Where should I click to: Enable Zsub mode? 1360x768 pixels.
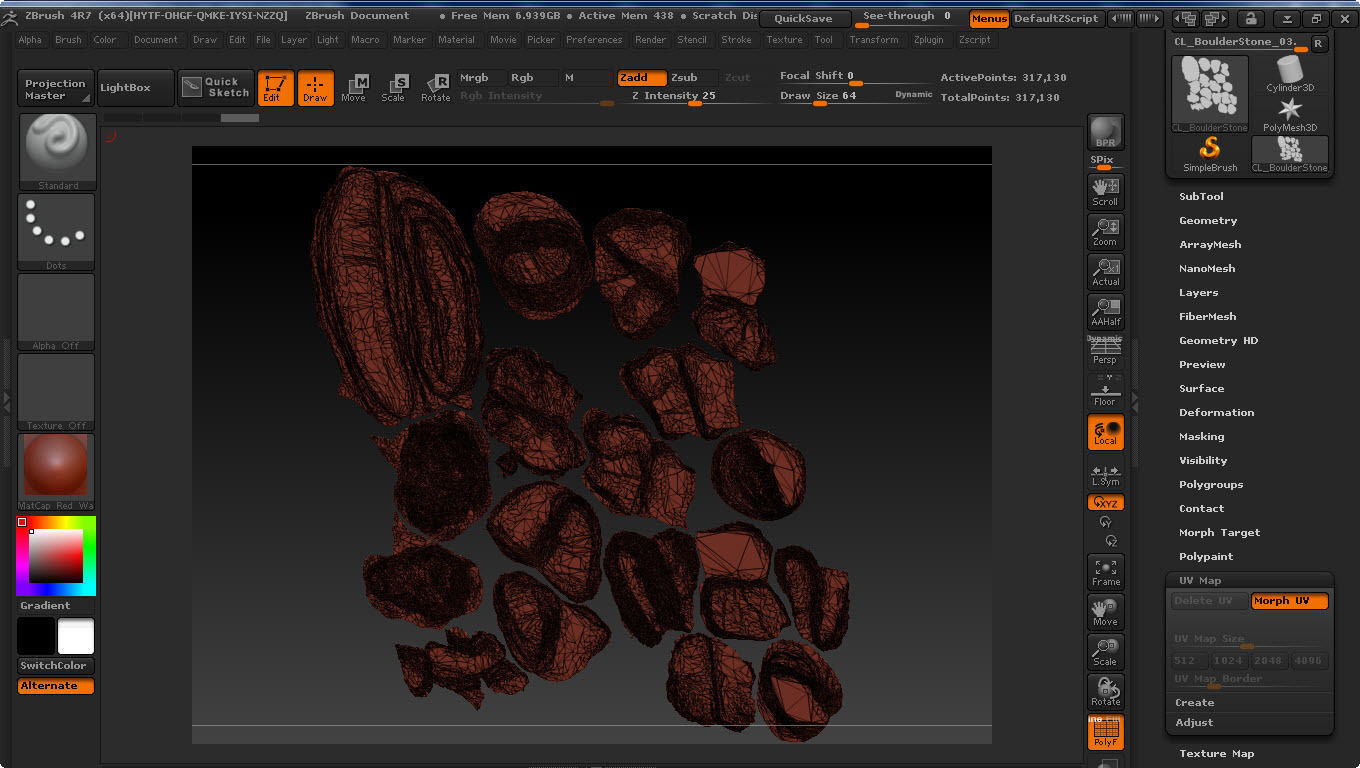pyautogui.click(x=691, y=78)
